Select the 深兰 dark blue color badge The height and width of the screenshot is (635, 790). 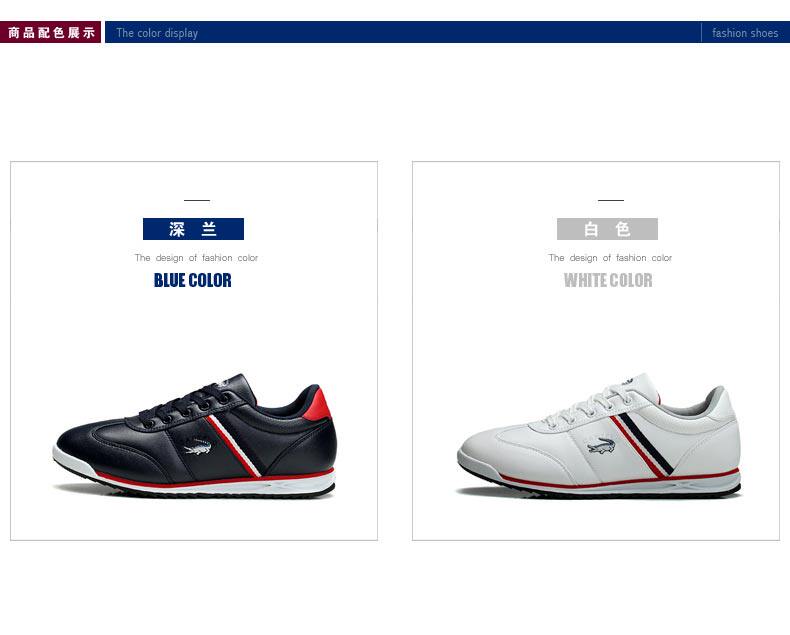point(193,229)
